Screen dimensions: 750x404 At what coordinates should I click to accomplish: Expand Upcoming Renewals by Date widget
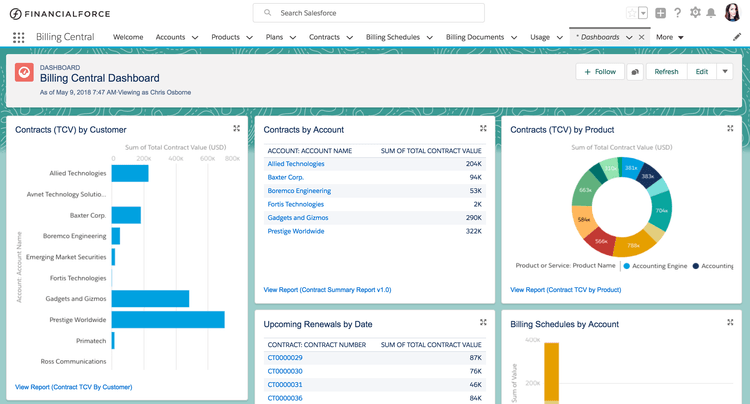click(483, 323)
